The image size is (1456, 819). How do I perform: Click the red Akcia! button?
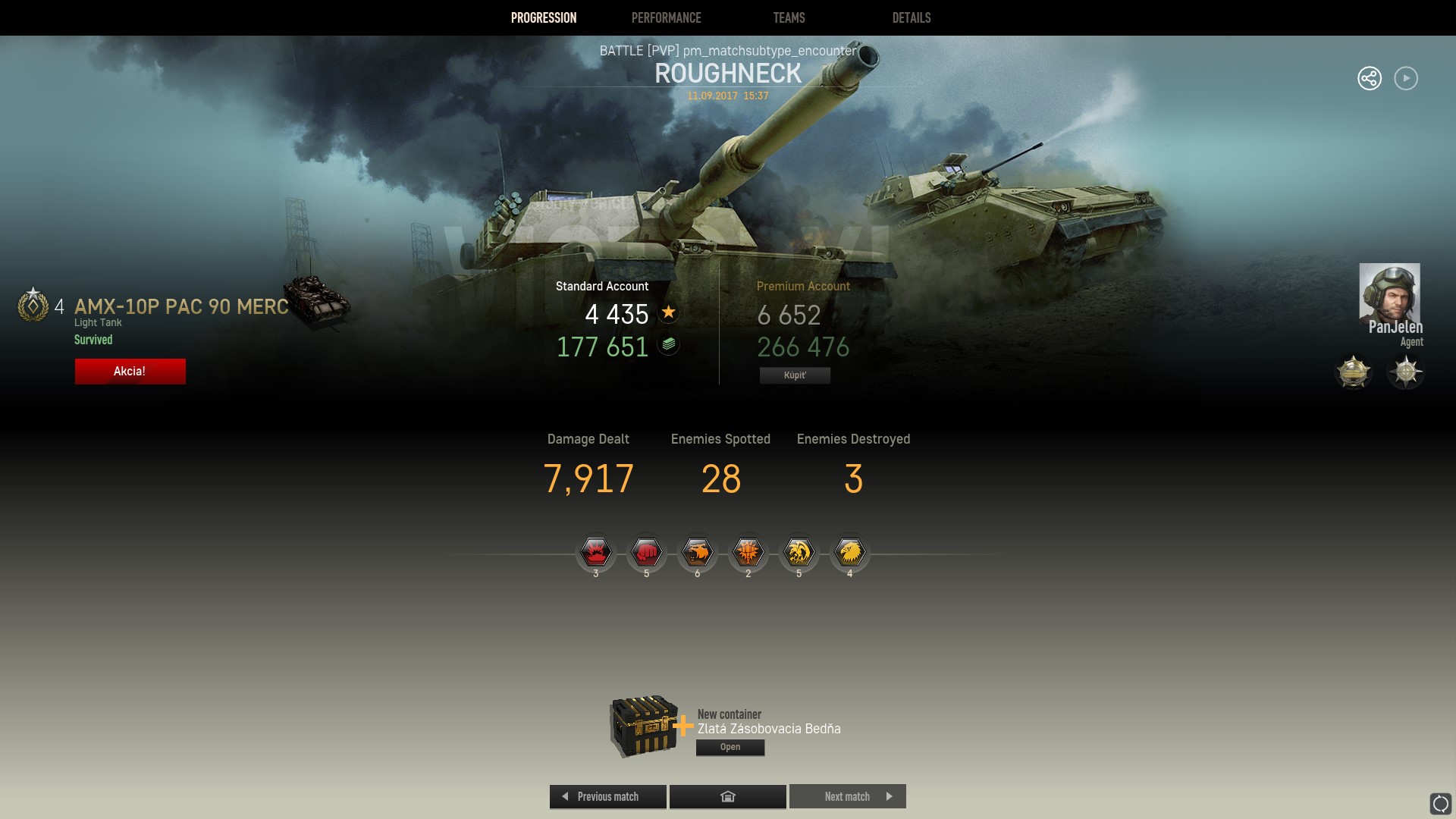(x=130, y=371)
